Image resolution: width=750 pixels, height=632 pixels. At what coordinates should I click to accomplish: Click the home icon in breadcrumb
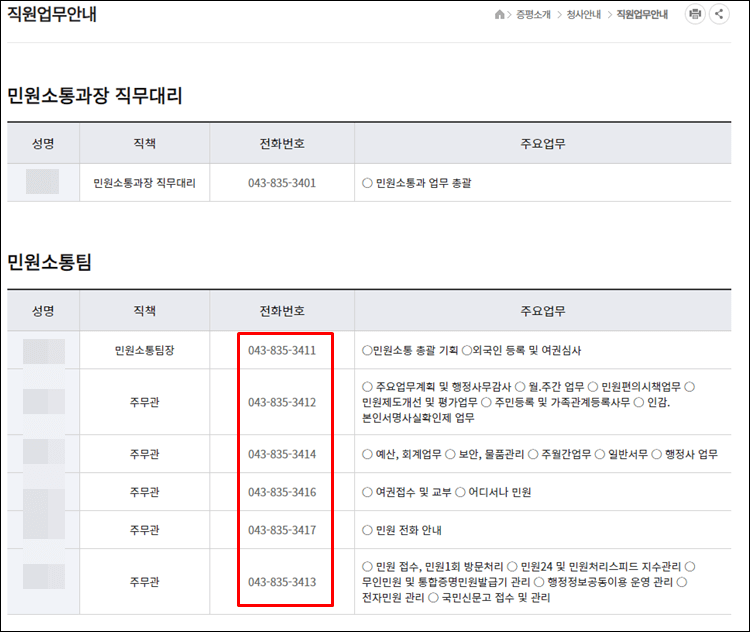499,14
